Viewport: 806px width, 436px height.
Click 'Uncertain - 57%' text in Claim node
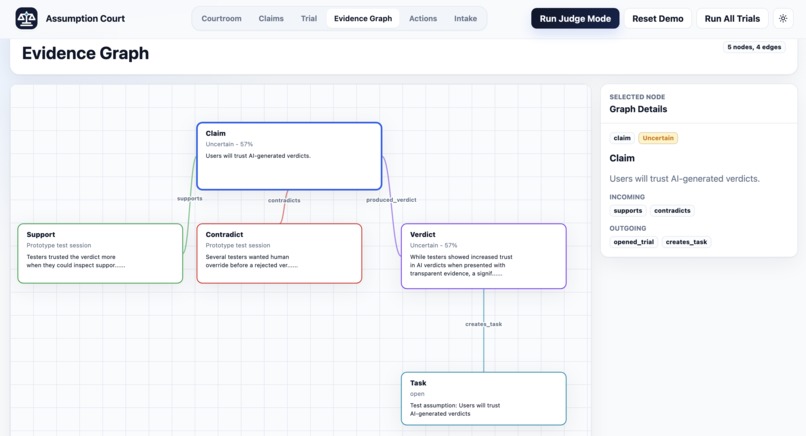229,144
